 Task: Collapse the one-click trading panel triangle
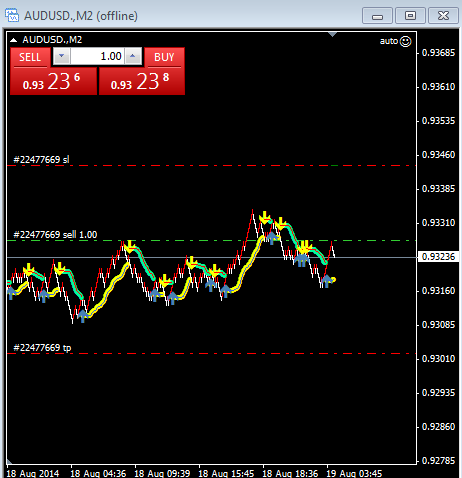click(13, 40)
